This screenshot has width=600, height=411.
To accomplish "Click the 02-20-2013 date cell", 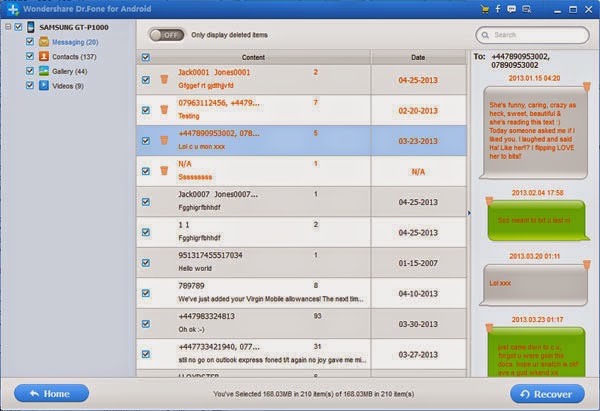I will [x=418, y=111].
